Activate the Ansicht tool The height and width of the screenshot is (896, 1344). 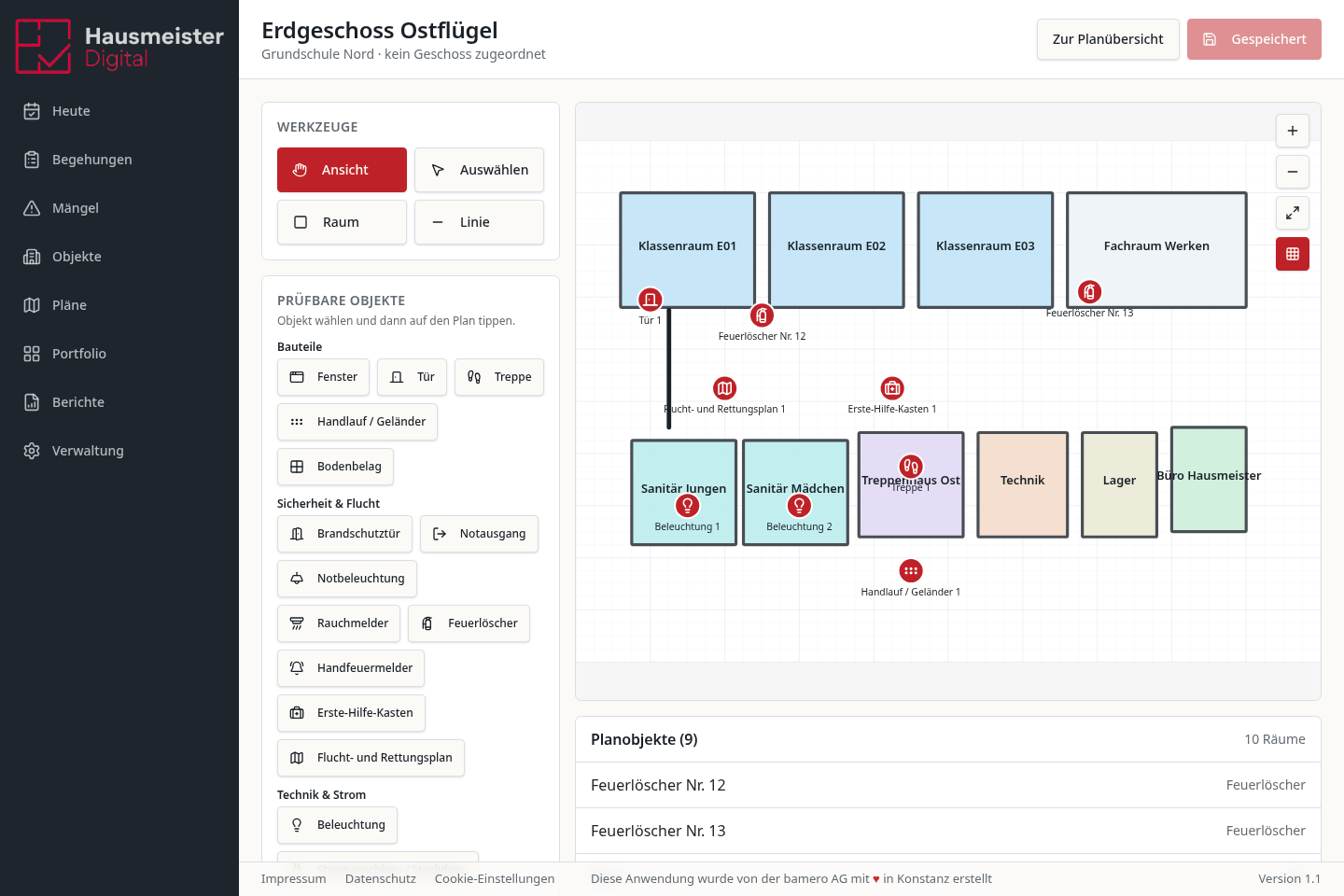pos(342,170)
